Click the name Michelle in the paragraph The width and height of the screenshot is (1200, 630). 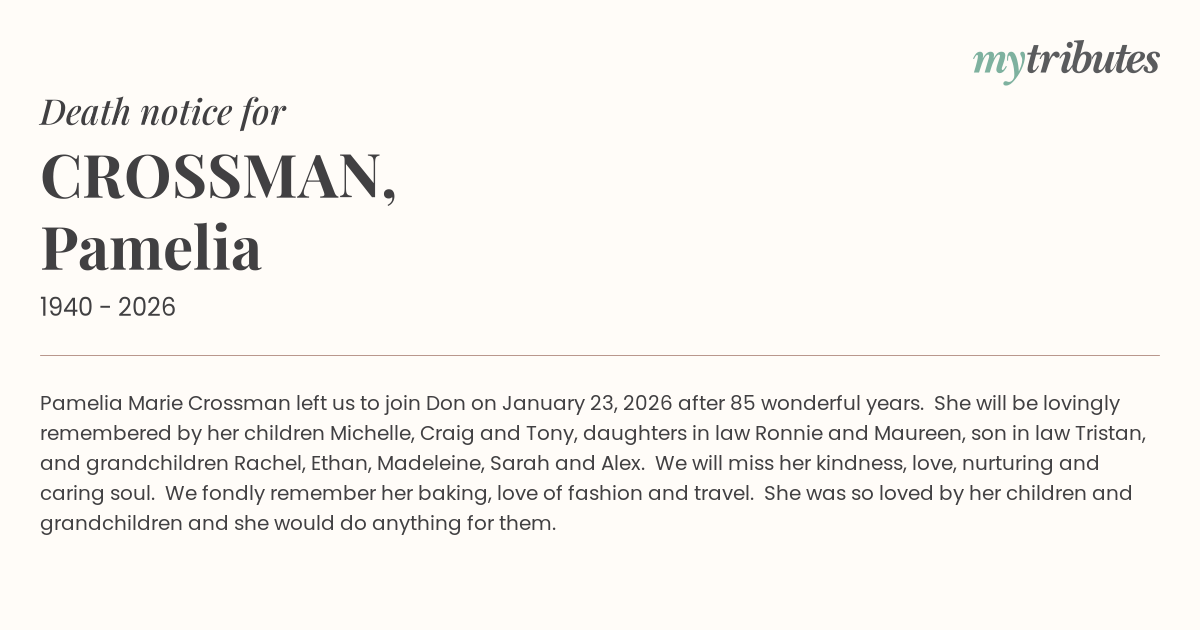pyautogui.click(x=371, y=433)
